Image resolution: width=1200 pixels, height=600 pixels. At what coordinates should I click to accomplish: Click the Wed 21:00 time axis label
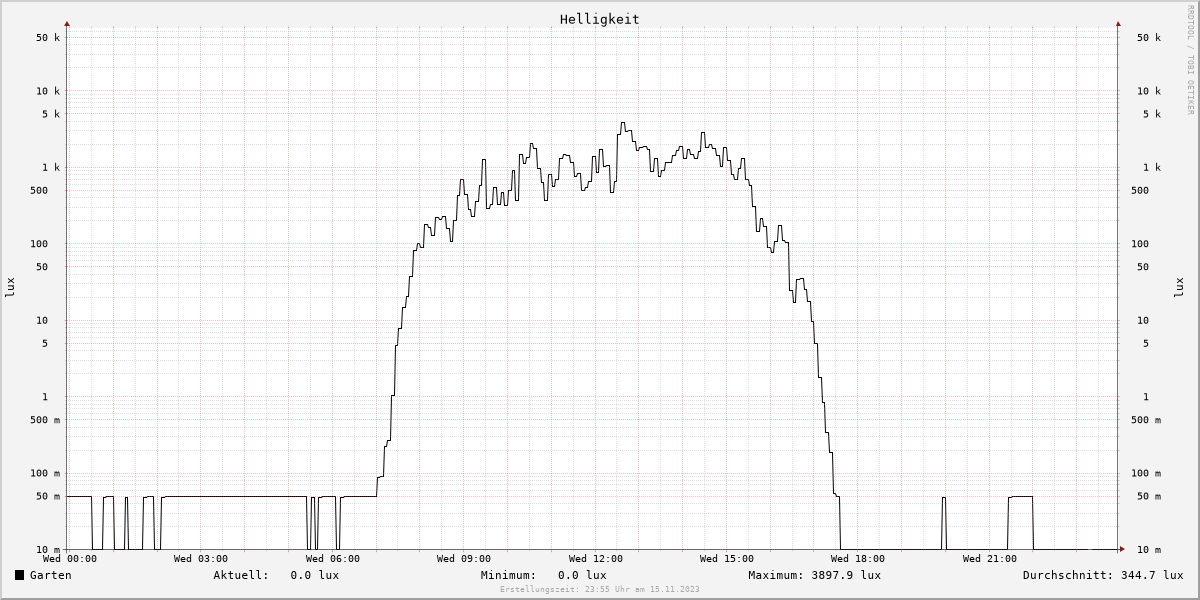tap(989, 559)
